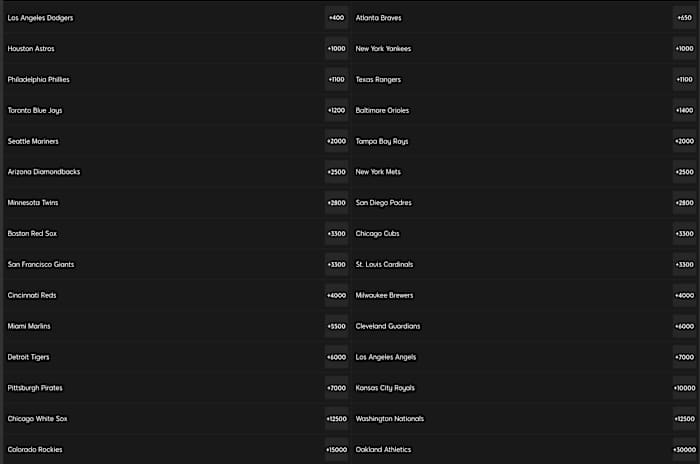The height and width of the screenshot is (464, 700).
Task: Add Toronto Blue Jays +1200 odds
Action: (336, 111)
